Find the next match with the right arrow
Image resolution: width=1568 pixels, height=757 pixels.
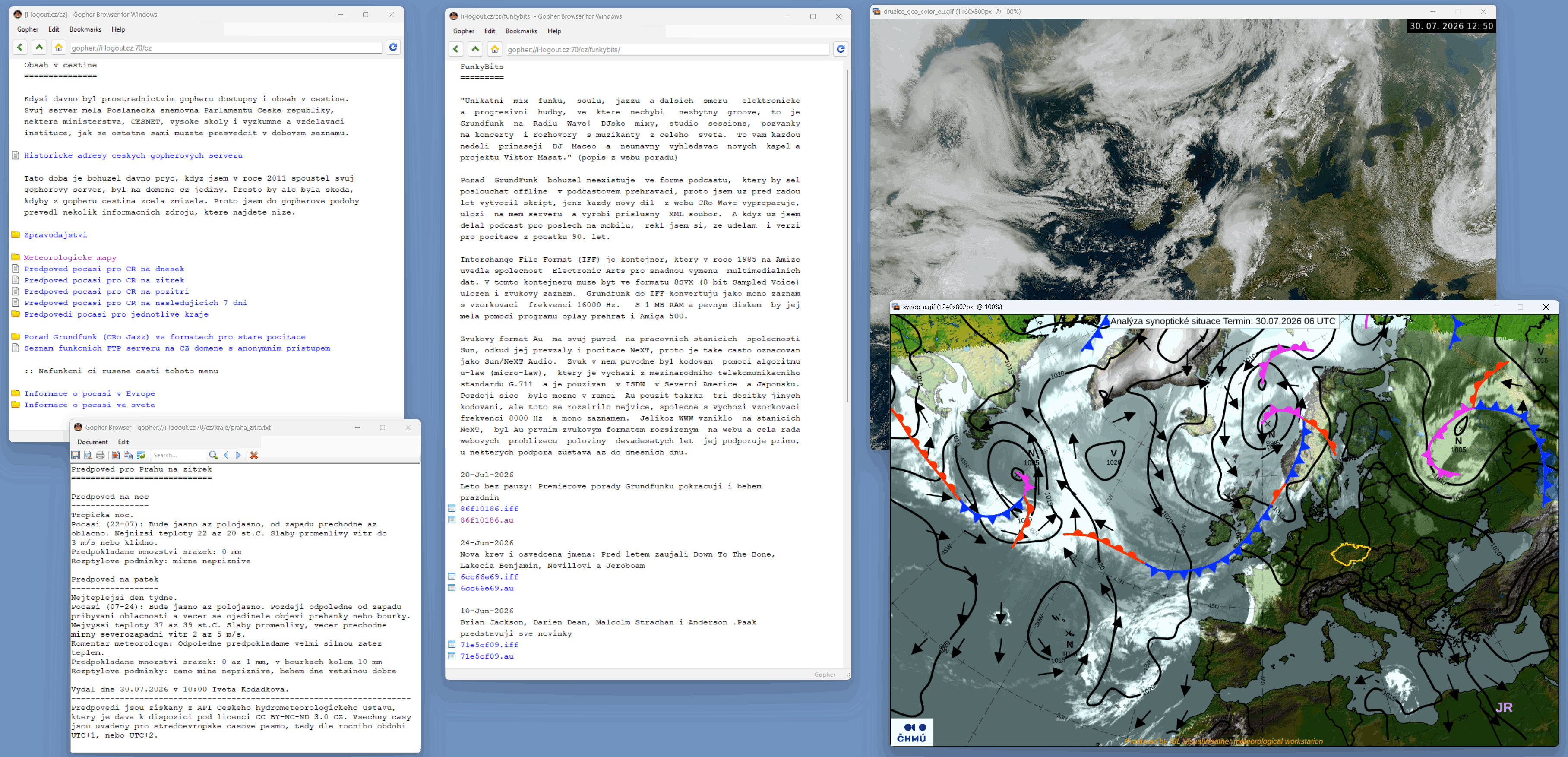coord(238,456)
